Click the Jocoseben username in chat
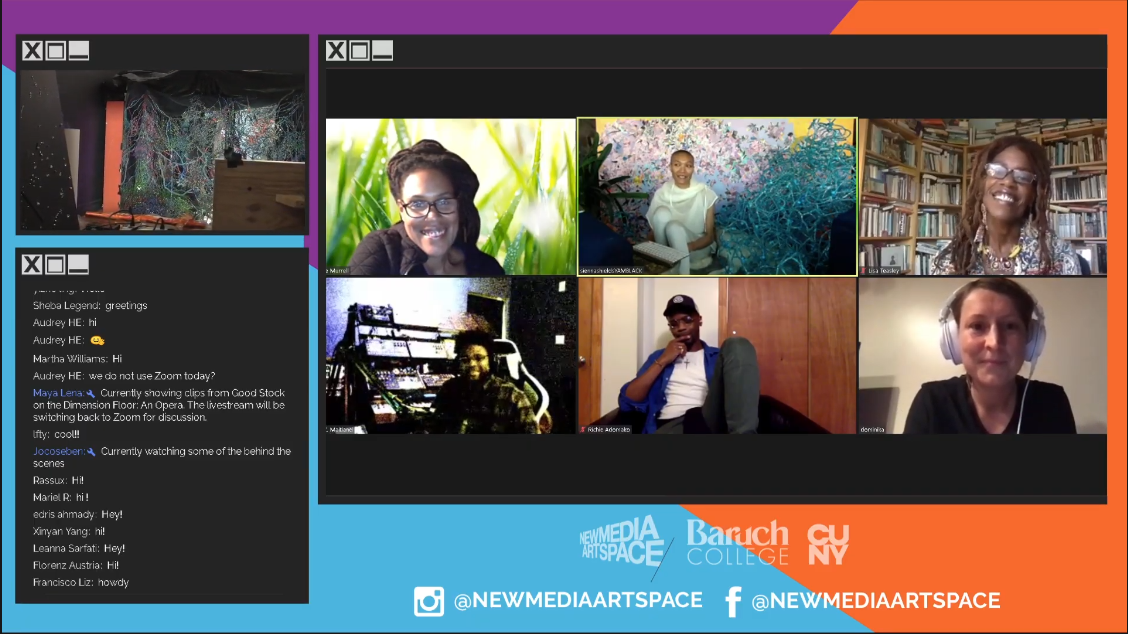Viewport: 1128px width, 634px height. click(59, 451)
